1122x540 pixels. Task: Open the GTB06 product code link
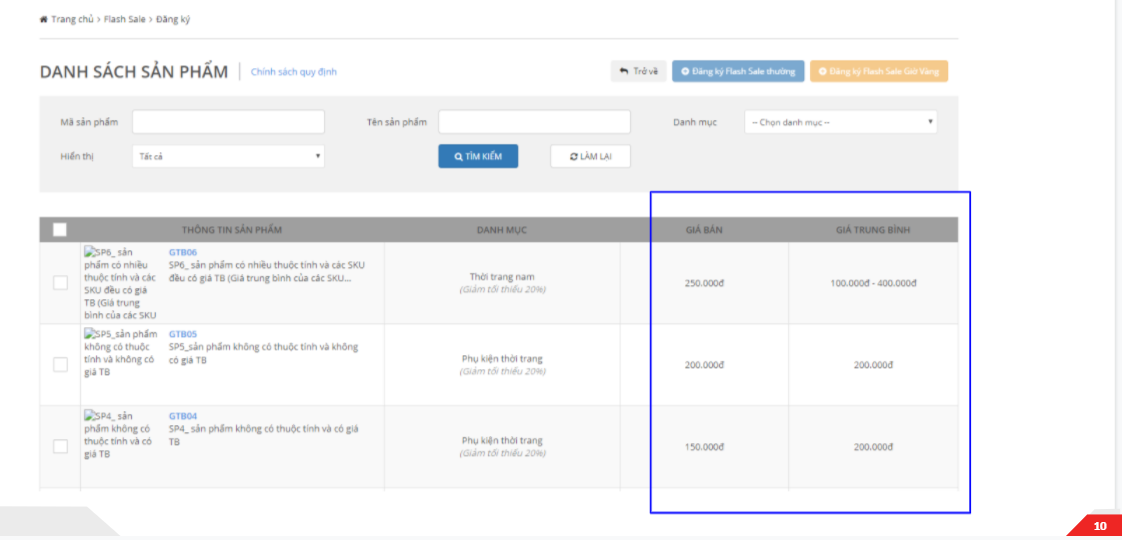click(183, 252)
